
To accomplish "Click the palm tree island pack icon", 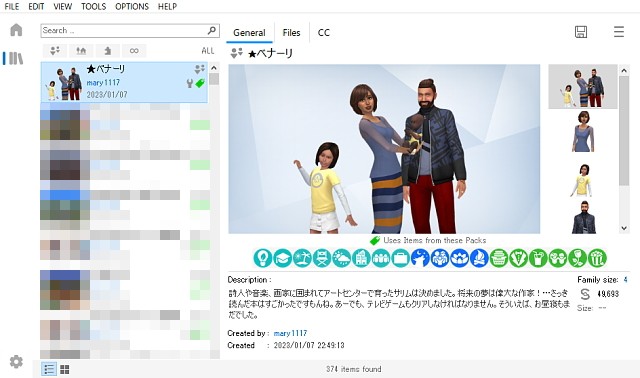I will click(x=302, y=258).
